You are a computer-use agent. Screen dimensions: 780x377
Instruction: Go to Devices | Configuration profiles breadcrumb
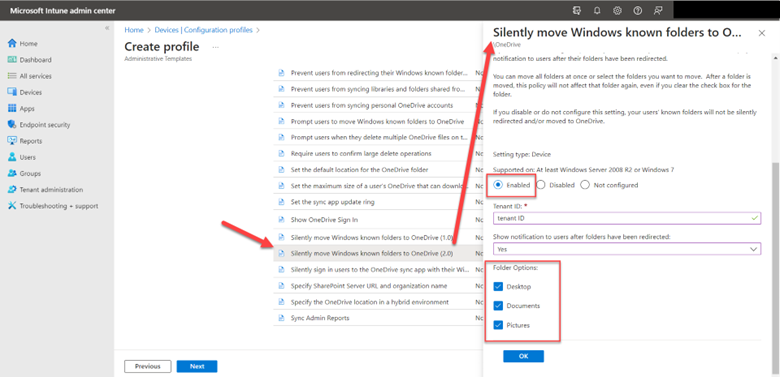pyautogui.click(x=203, y=30)
